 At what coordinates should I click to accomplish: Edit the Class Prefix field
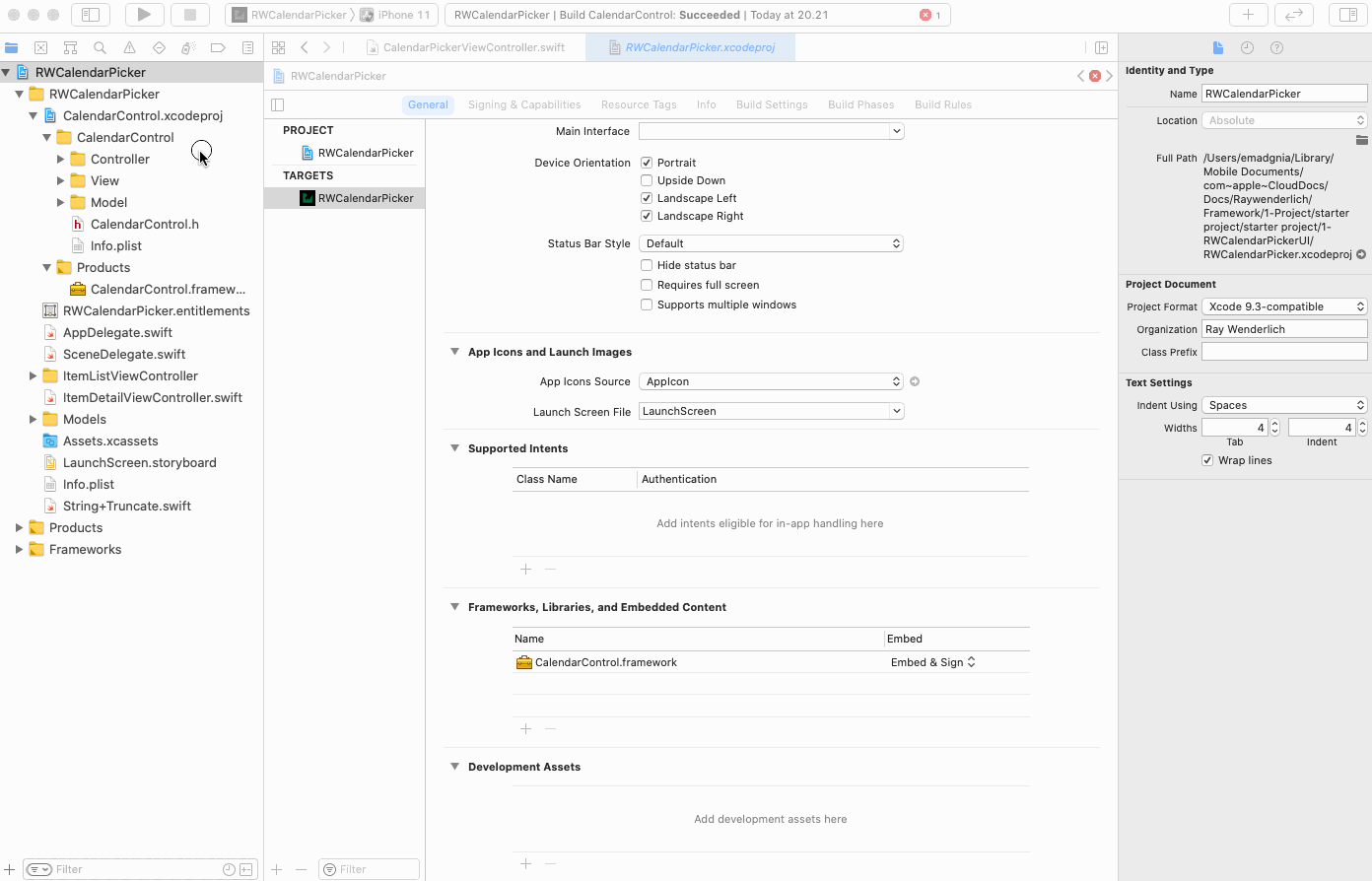point(1284,352)
